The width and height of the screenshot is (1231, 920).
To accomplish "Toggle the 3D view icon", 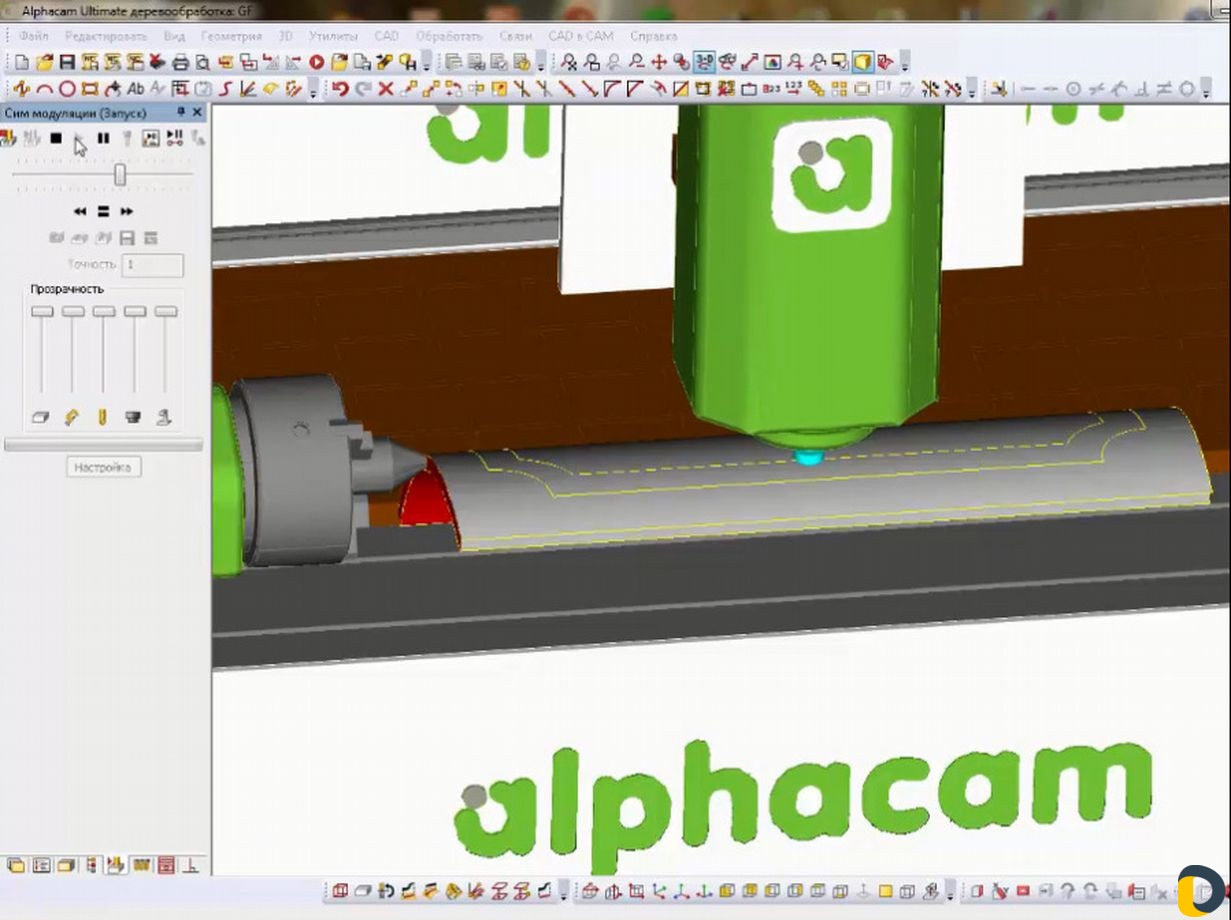I will pyautogui.click(x=704, y=62).
